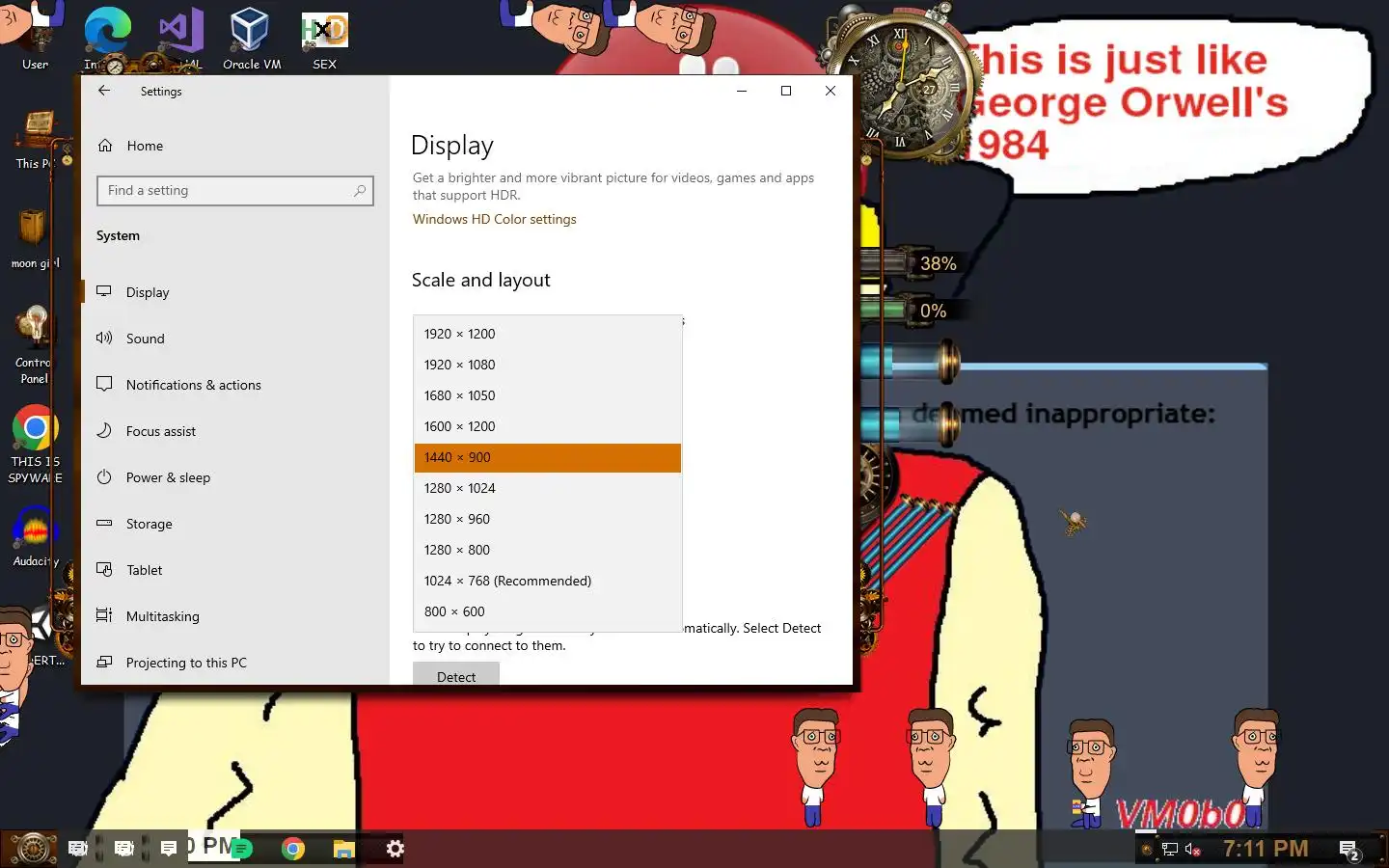
Task: Maximize the Settings window
Action: [x=786, y=91]
